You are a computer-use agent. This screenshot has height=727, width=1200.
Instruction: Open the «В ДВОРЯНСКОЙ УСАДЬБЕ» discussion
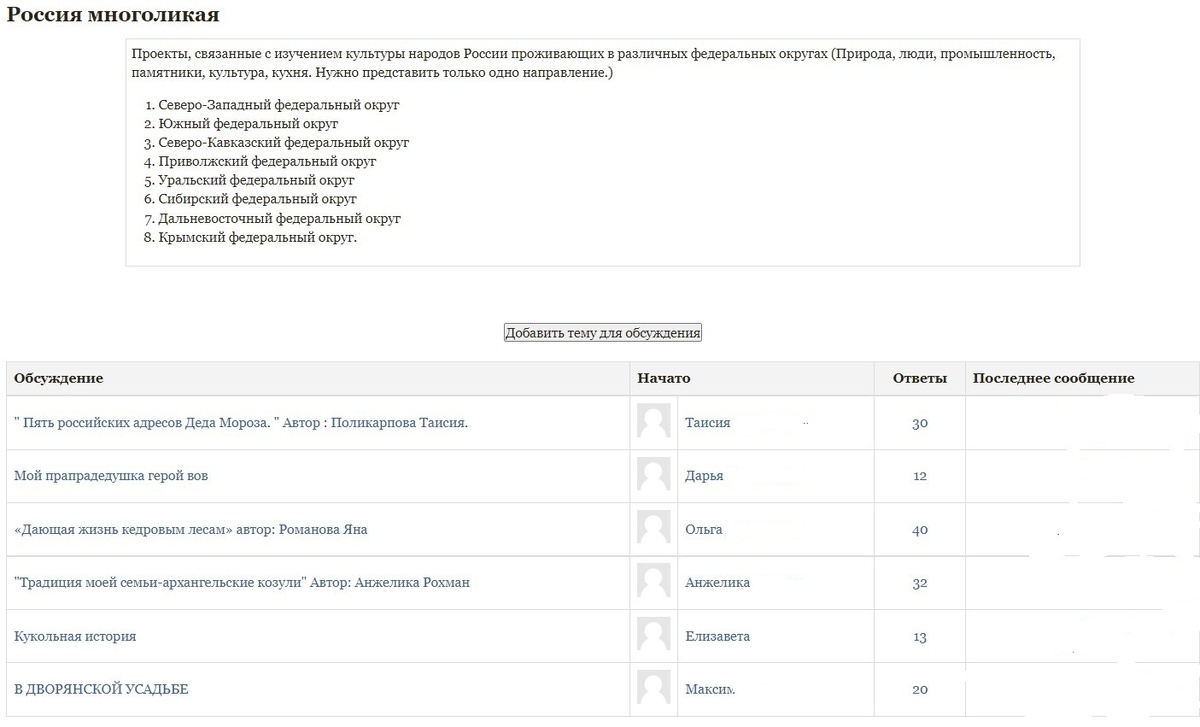pos(101,689)
